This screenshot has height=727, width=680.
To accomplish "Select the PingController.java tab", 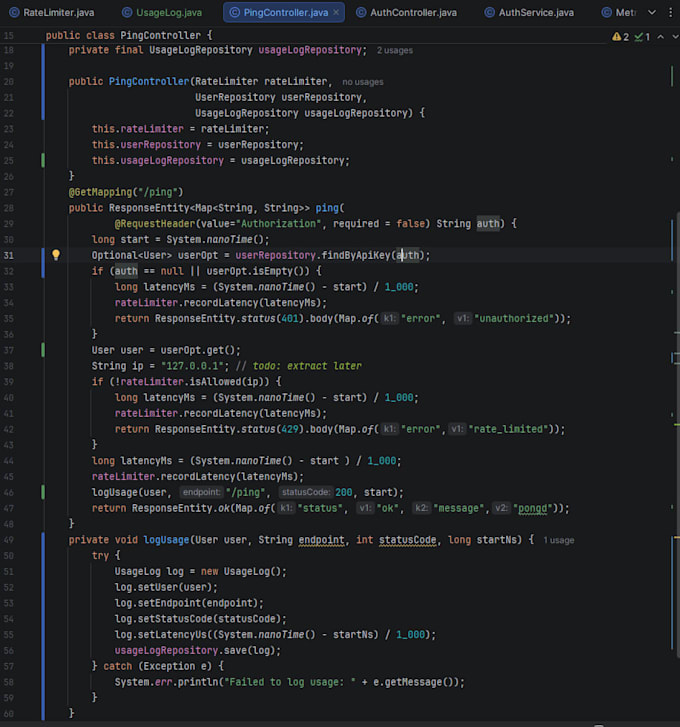I will pyautogui.click(x=286, y=13).
